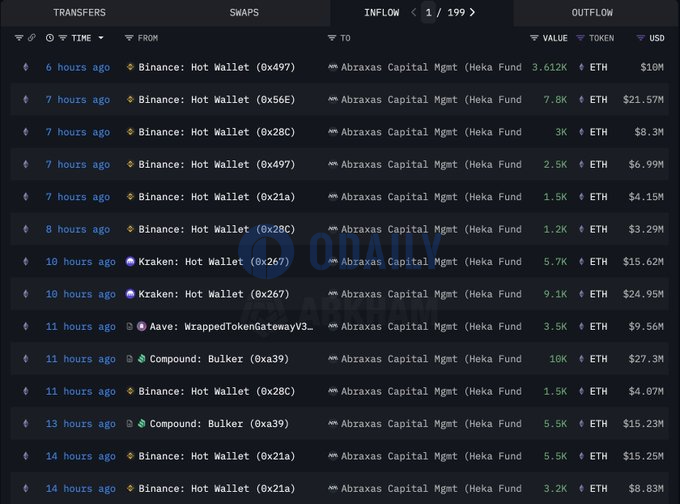Click Compound: Bulker in the 13 hours row
This screenshot has width=680, height=504.
coord(219,424)
